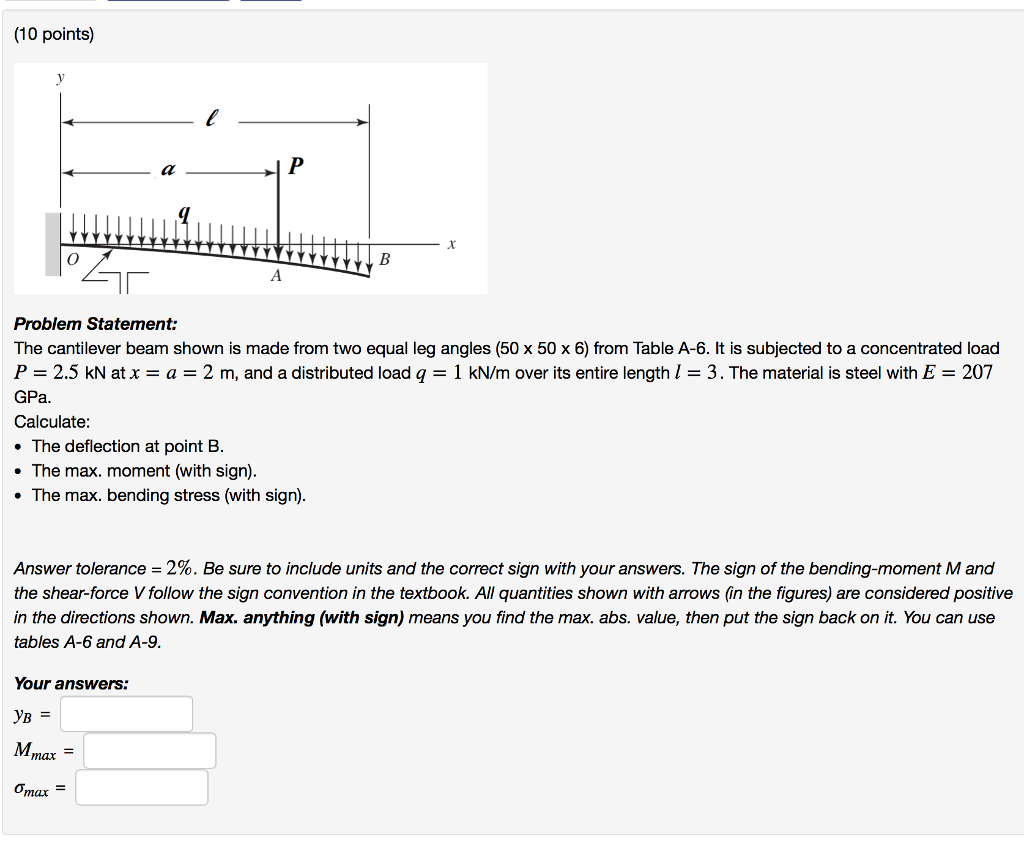Click the Mmax answer input field
1024x843 pixels.
click(x=149, y=750)
